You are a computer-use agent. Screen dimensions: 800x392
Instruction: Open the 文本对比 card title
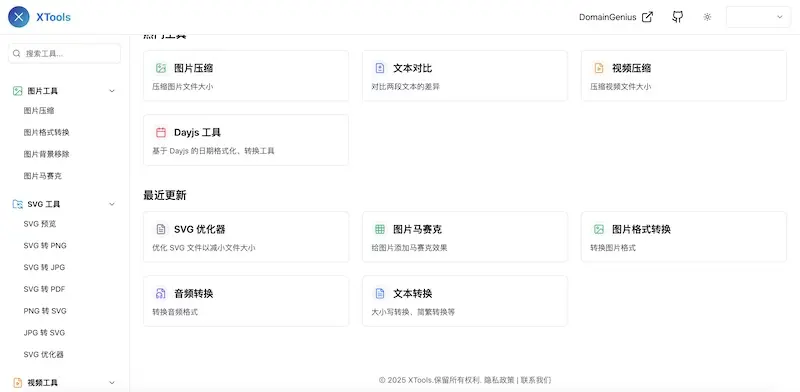tap(413, 68)
